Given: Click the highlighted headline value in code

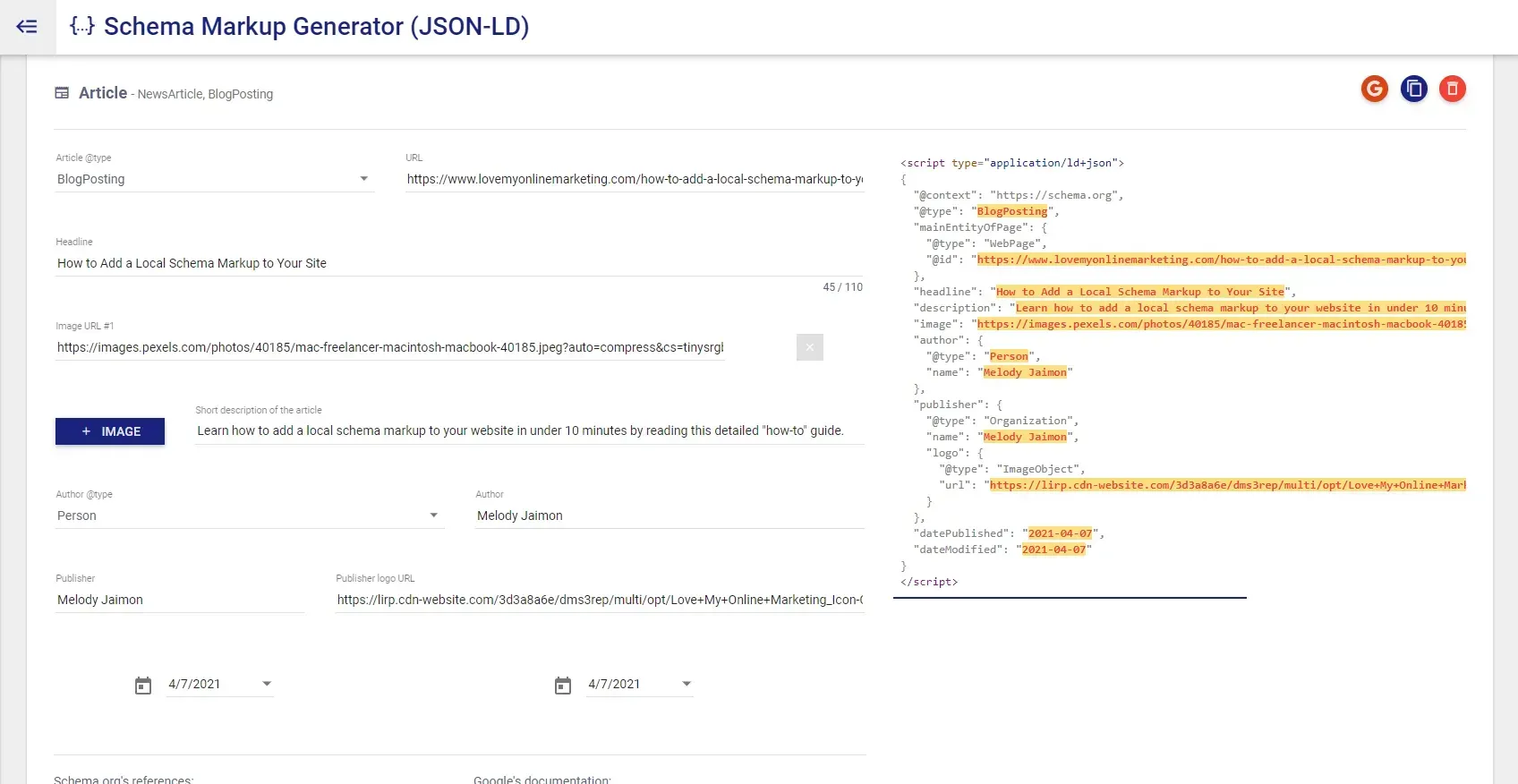Looking at the screenshot, I should coord(1140,292).
